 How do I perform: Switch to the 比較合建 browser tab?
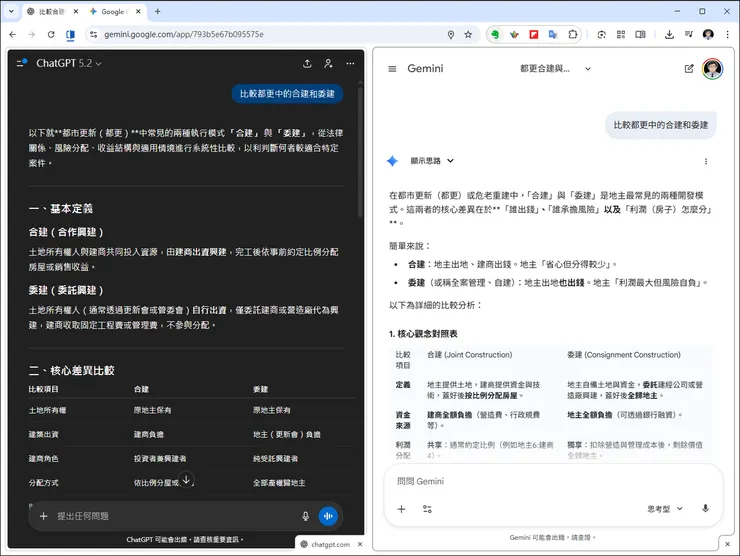click(x=52, y=11)
